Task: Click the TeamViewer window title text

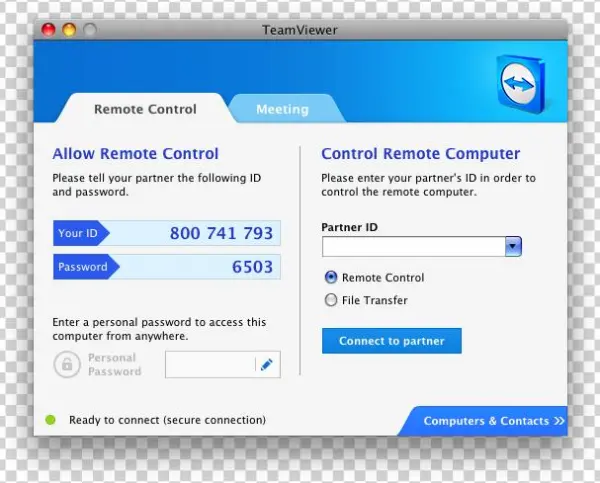Action: click(x=300, y=30)
